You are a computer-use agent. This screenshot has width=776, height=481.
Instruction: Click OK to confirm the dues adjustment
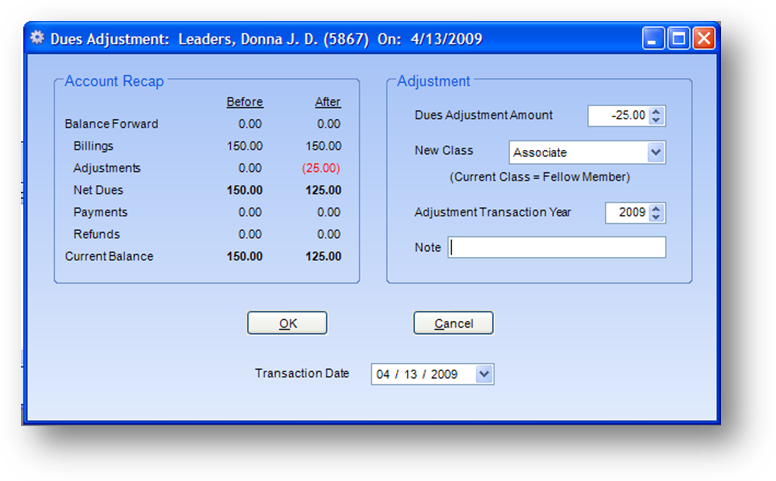287,323
